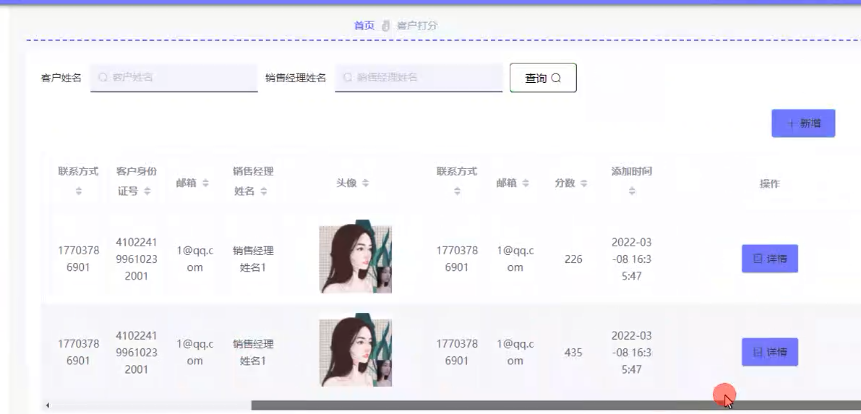The width and height of the screenshot is (861, 414).
Task: Click 销售经理姓名1 in score 226 row
Action: 253,259
